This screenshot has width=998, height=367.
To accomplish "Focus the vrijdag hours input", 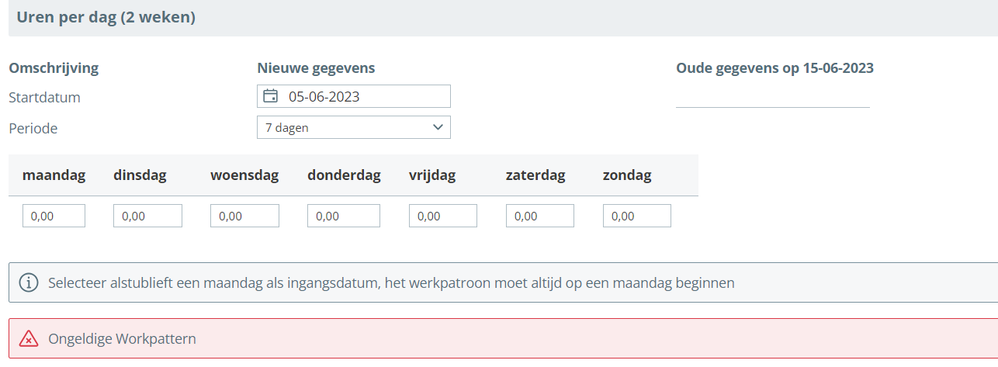I will (443, 216).
